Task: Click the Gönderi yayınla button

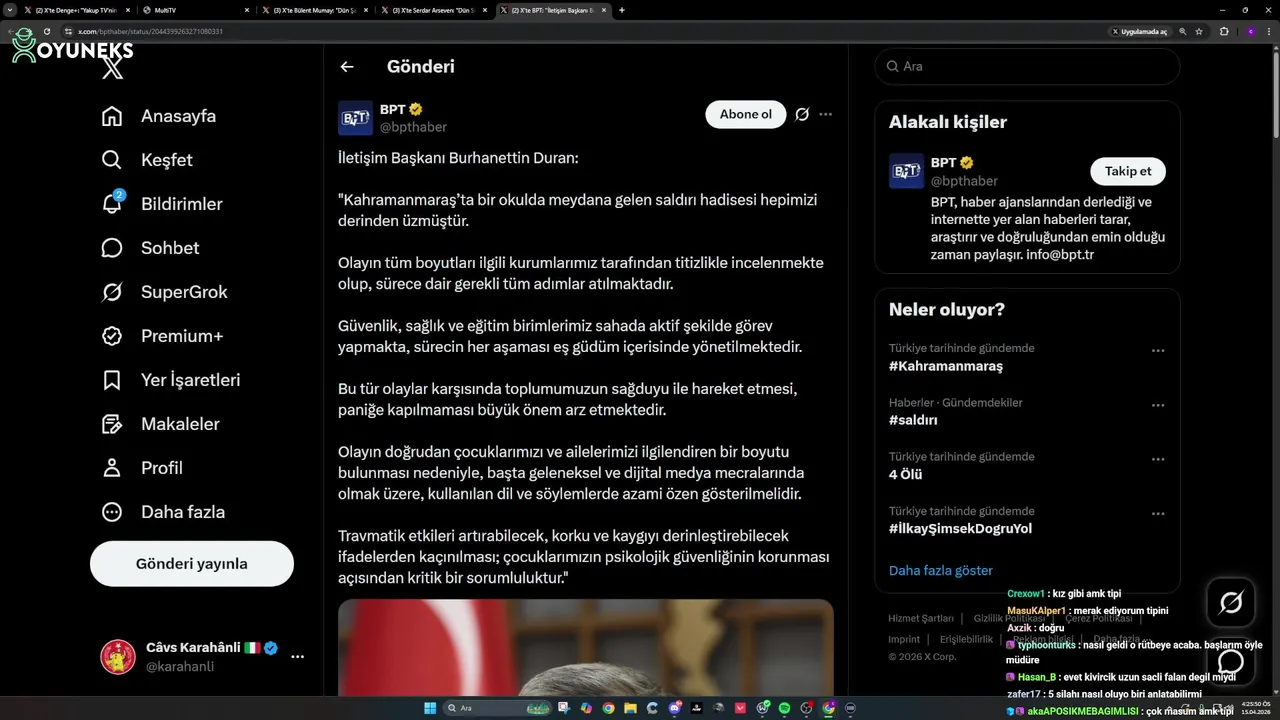Action: coord(192,564)
